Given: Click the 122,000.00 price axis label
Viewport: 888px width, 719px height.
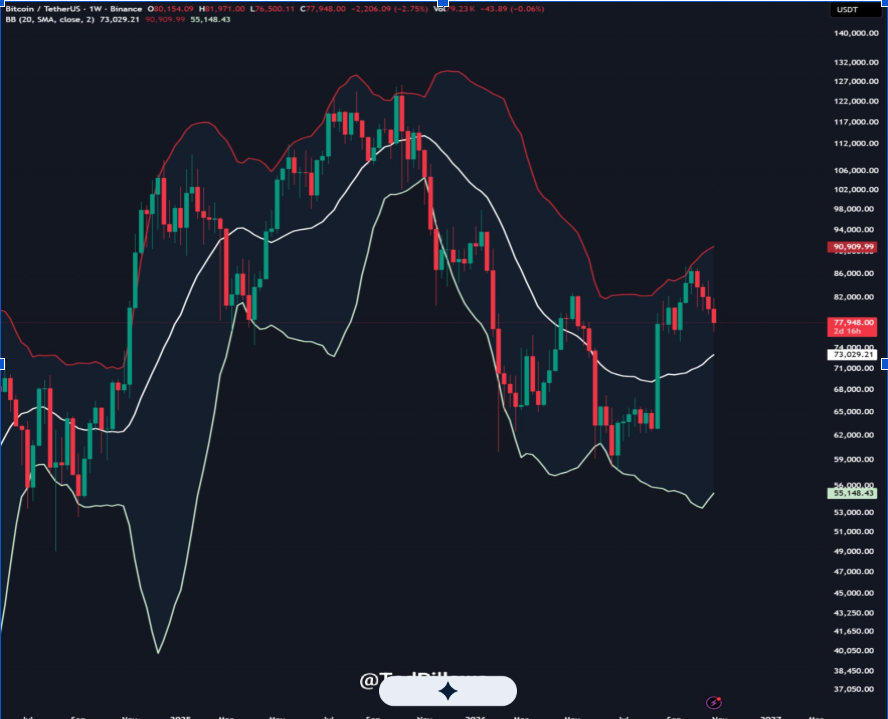Looking at the screenshot, I should [x=856, y=101].
